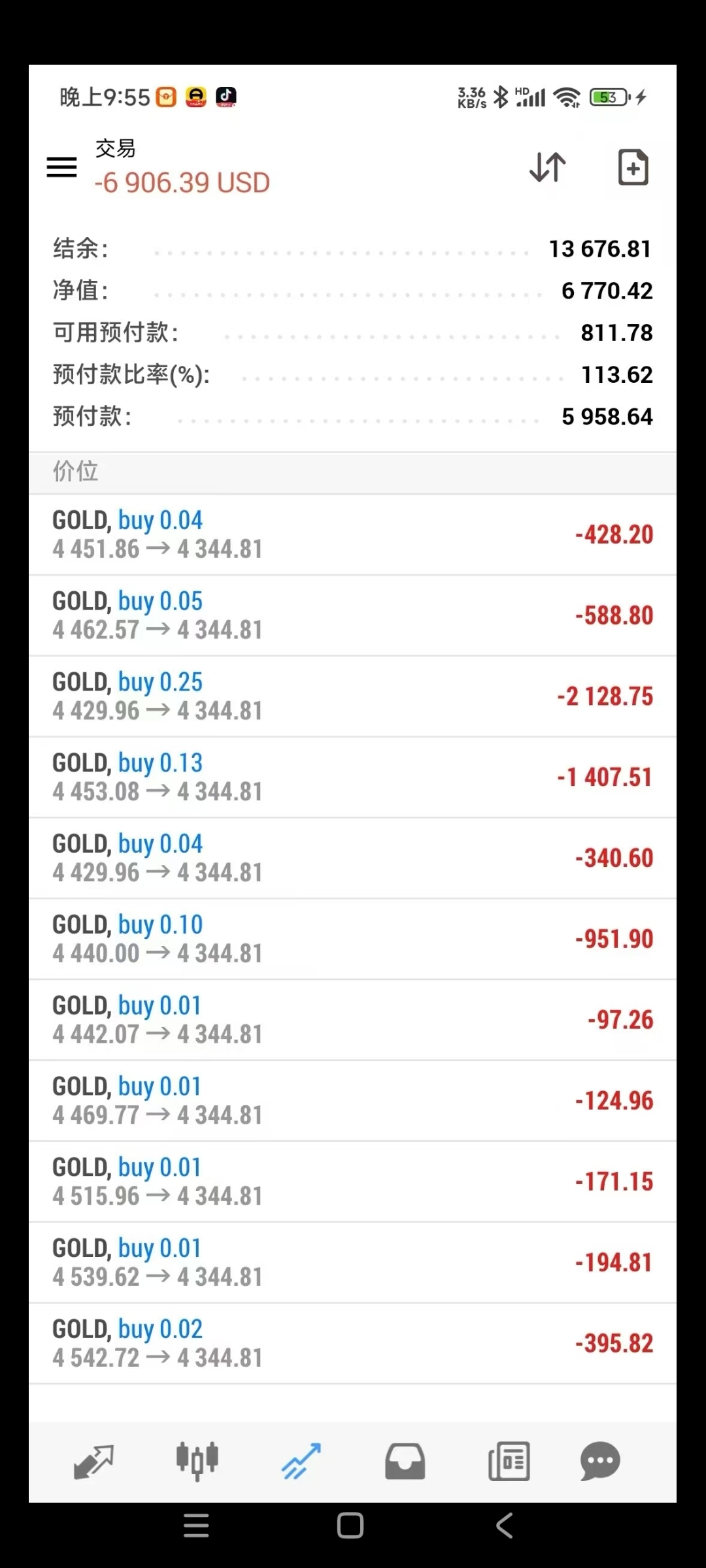This screenshot has width=706, height=1568.
Task: Tap Android back navigation button
Action: coord(504,1526)
